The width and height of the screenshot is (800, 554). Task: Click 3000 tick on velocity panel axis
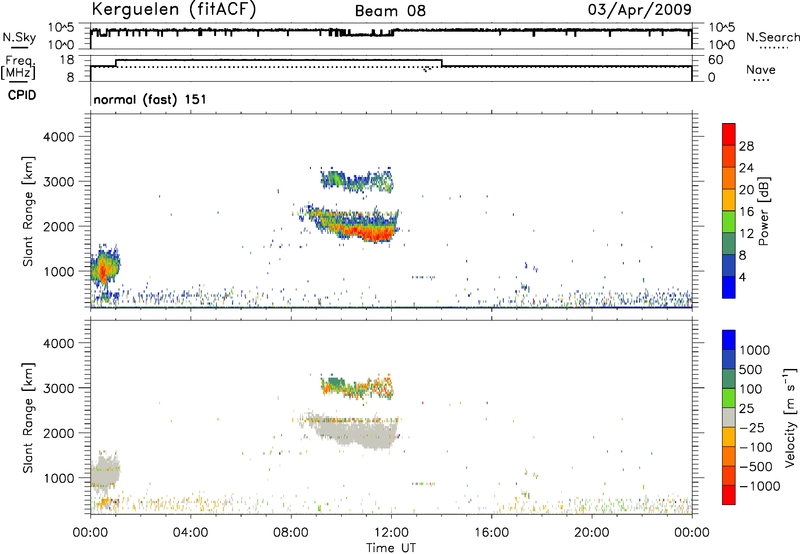pyautogui.click(x=58, y=388)
